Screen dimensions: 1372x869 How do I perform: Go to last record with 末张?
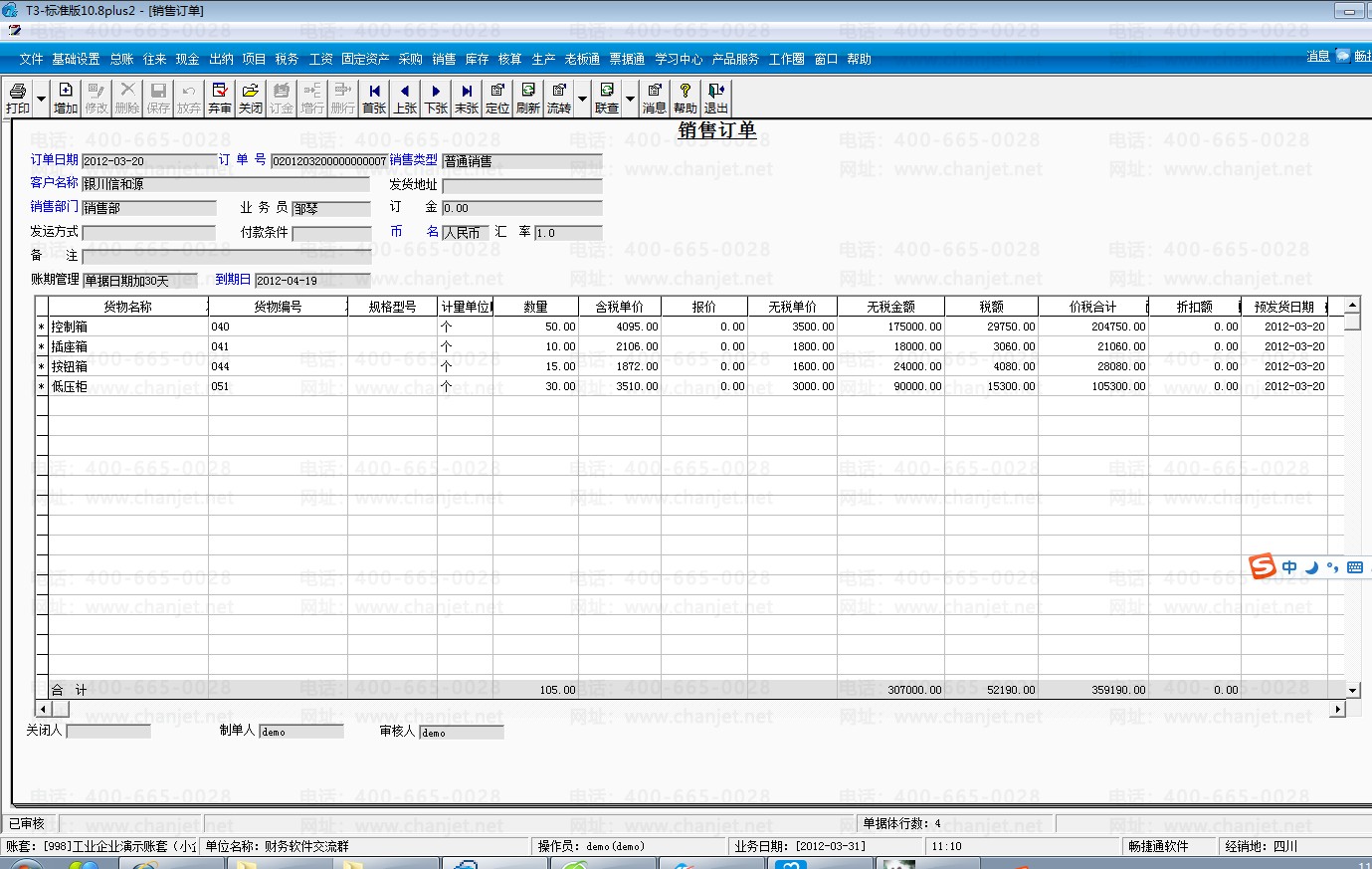click(x=467, y=98)
